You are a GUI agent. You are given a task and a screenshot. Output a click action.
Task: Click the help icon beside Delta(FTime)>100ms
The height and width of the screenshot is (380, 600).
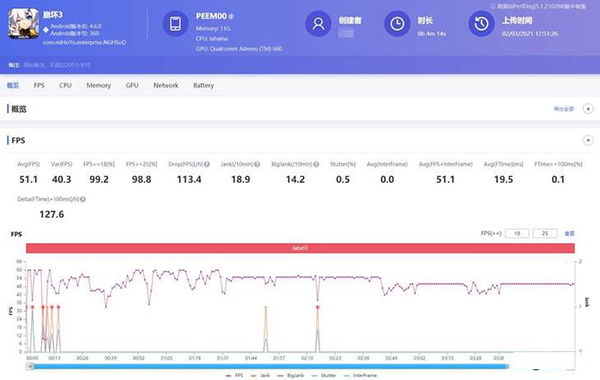point(83,199)
